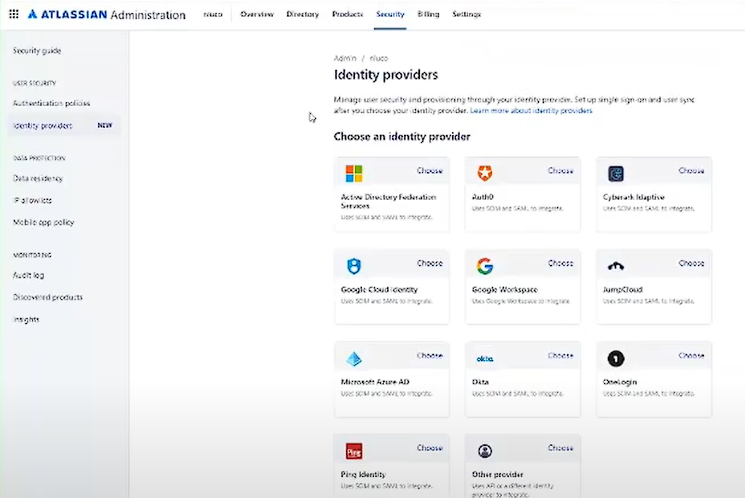745x498 pixels.
Task: Open Mobile app policy in sidebar
Action: [x=43, y=222]
